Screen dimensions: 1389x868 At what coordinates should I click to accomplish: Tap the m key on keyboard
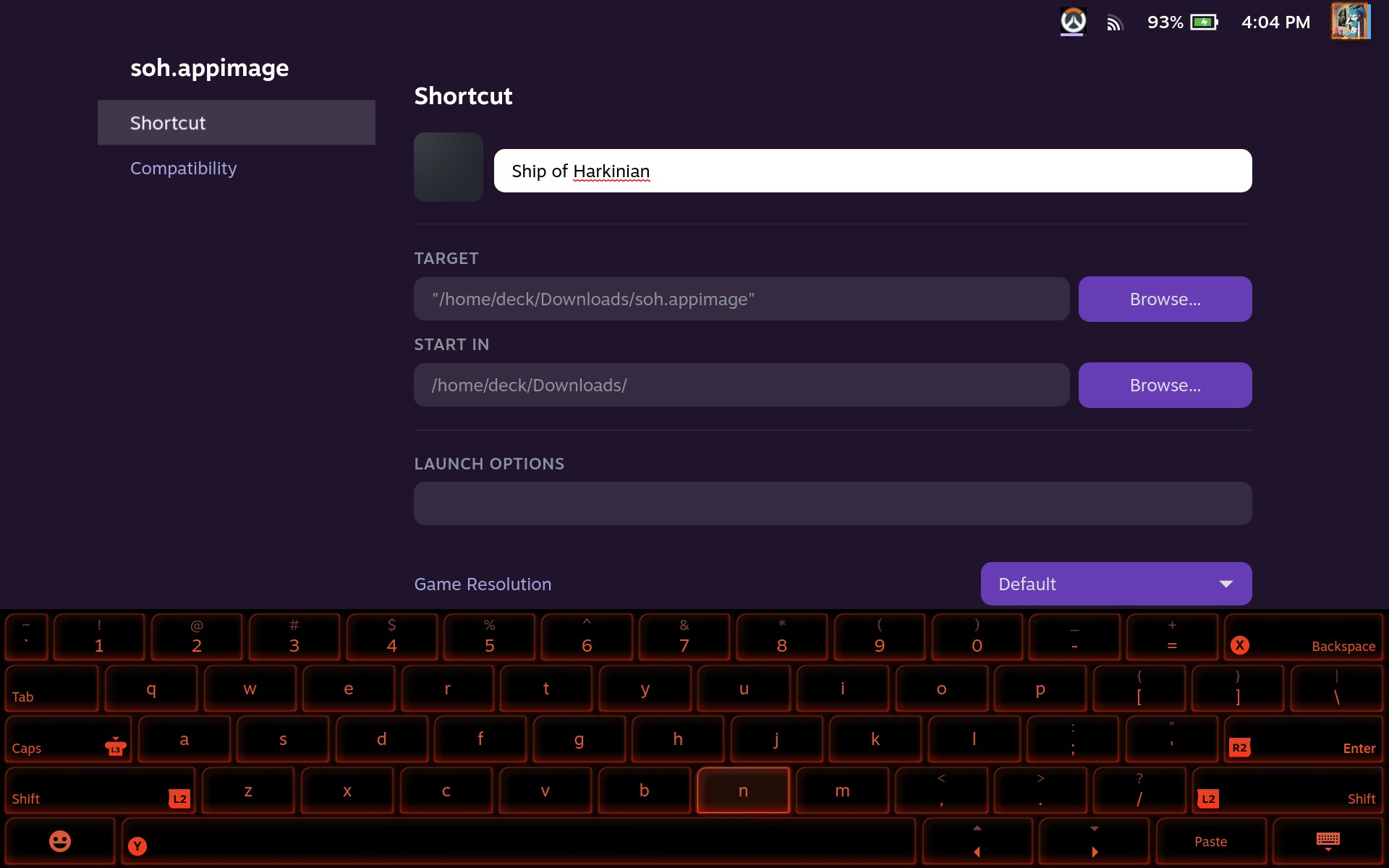pos(842,791)
